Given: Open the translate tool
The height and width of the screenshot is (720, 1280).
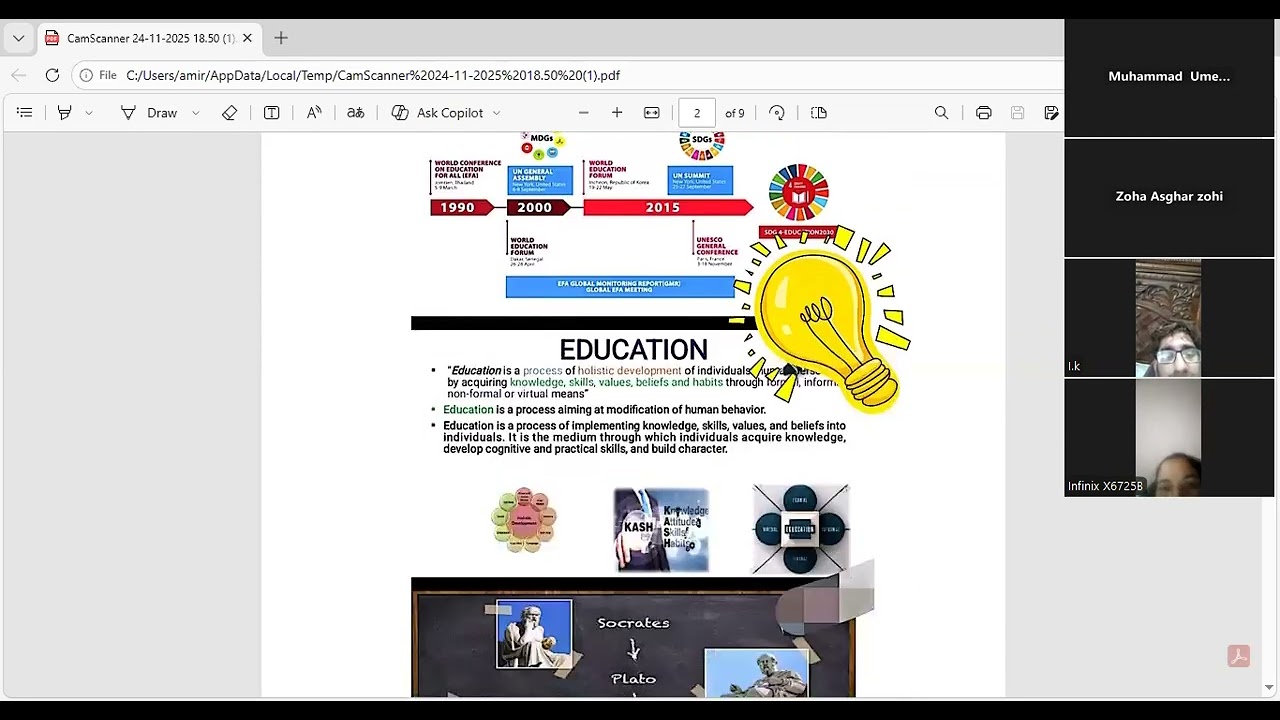Looking at the screenshot, I should coord(355,113).
